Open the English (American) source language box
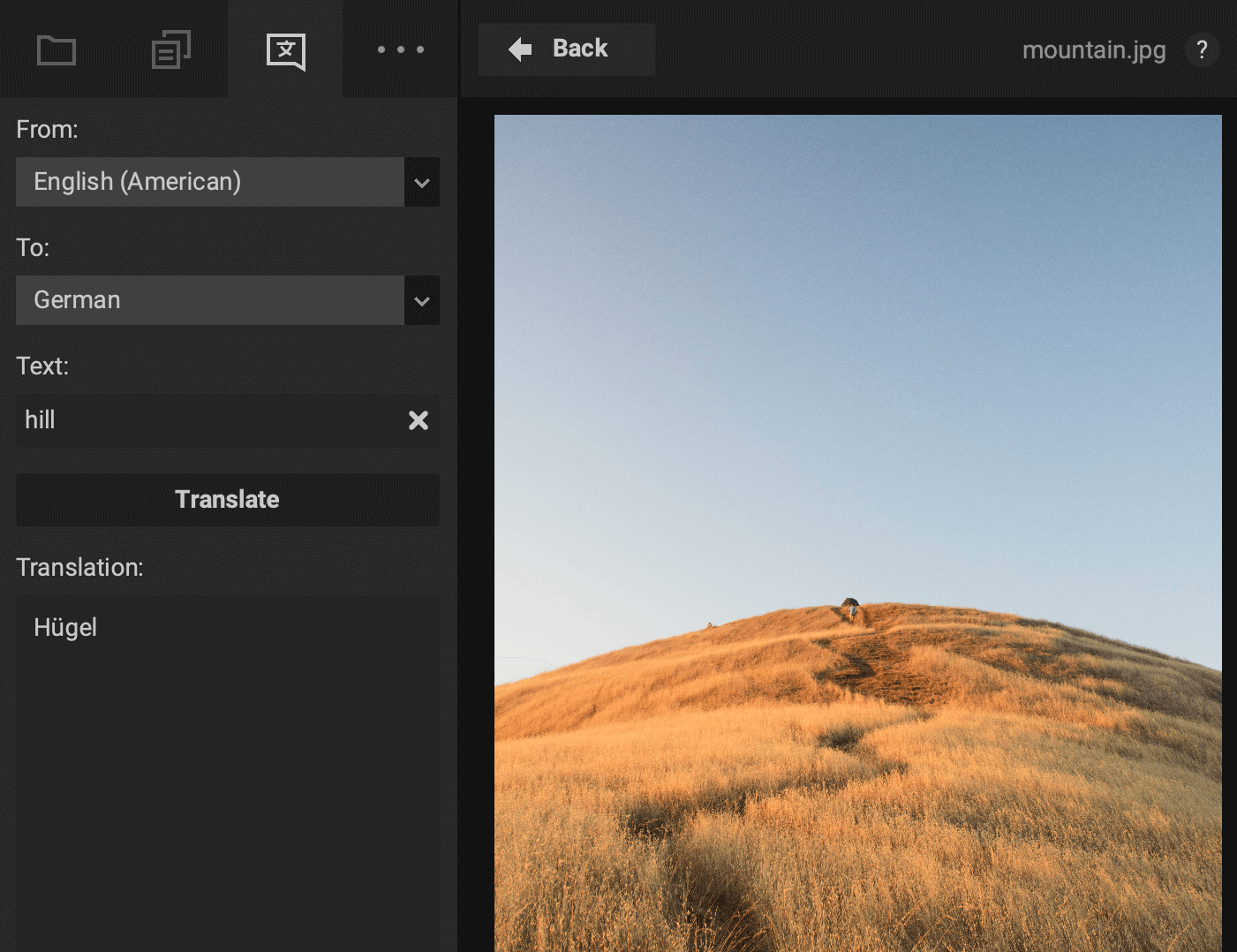Viewport: 1237px width, 952px height. tap(210, 182)
